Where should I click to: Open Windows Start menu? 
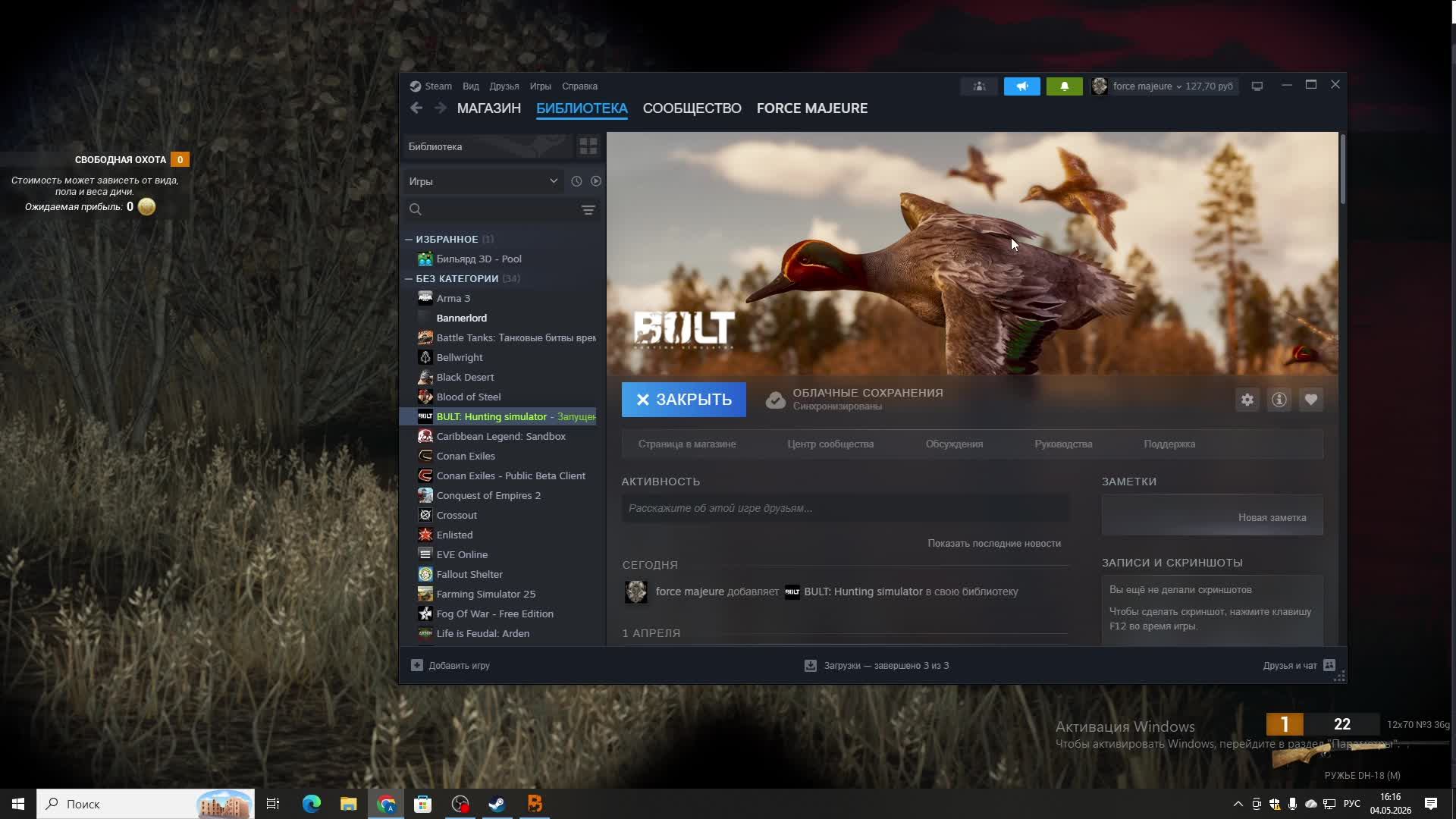(x=18, y=804)
